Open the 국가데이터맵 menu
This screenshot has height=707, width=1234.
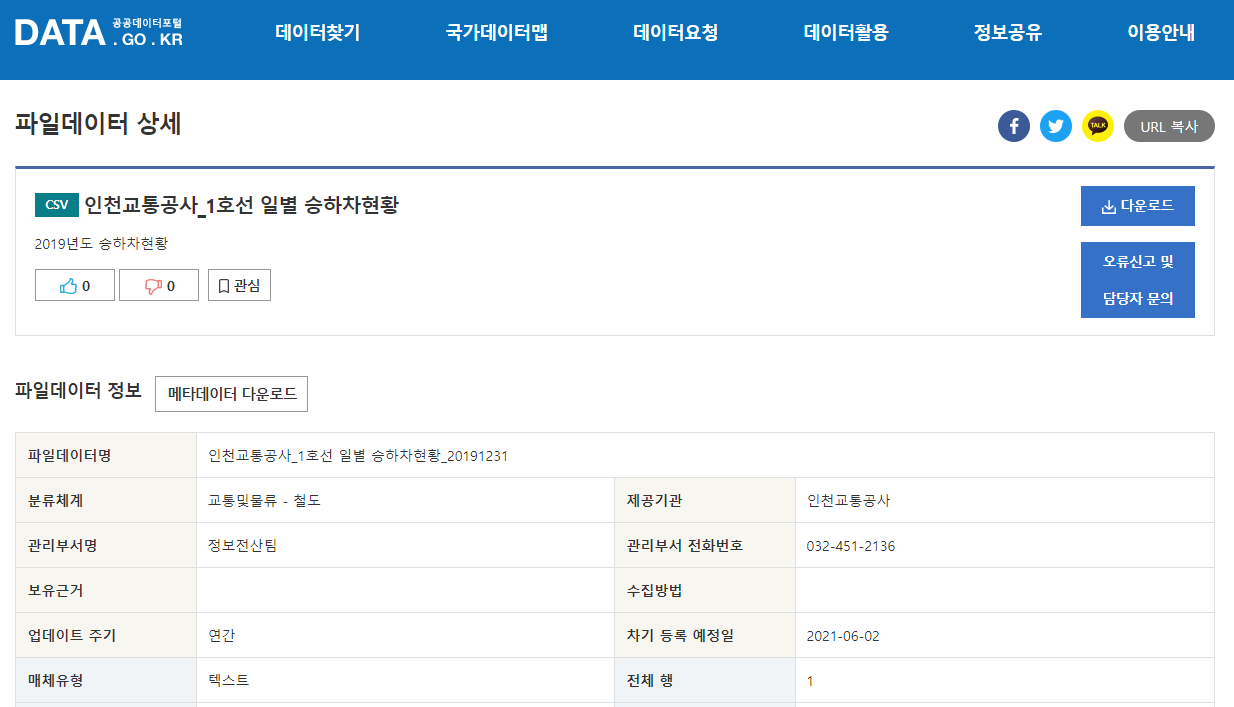coord(497,32)
